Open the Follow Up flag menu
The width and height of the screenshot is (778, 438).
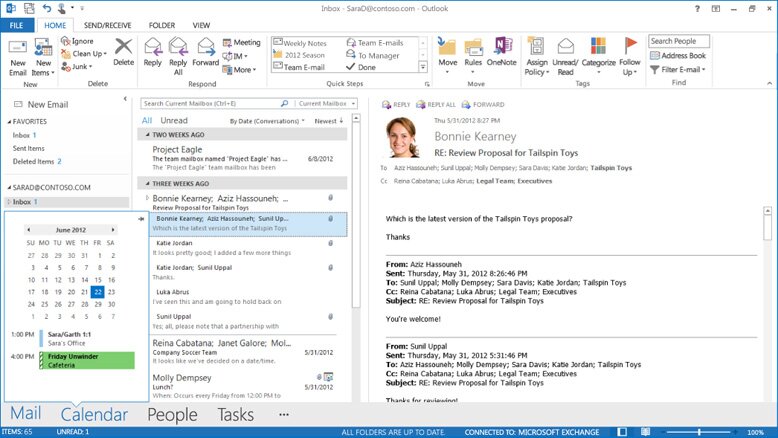coord(630,57)
